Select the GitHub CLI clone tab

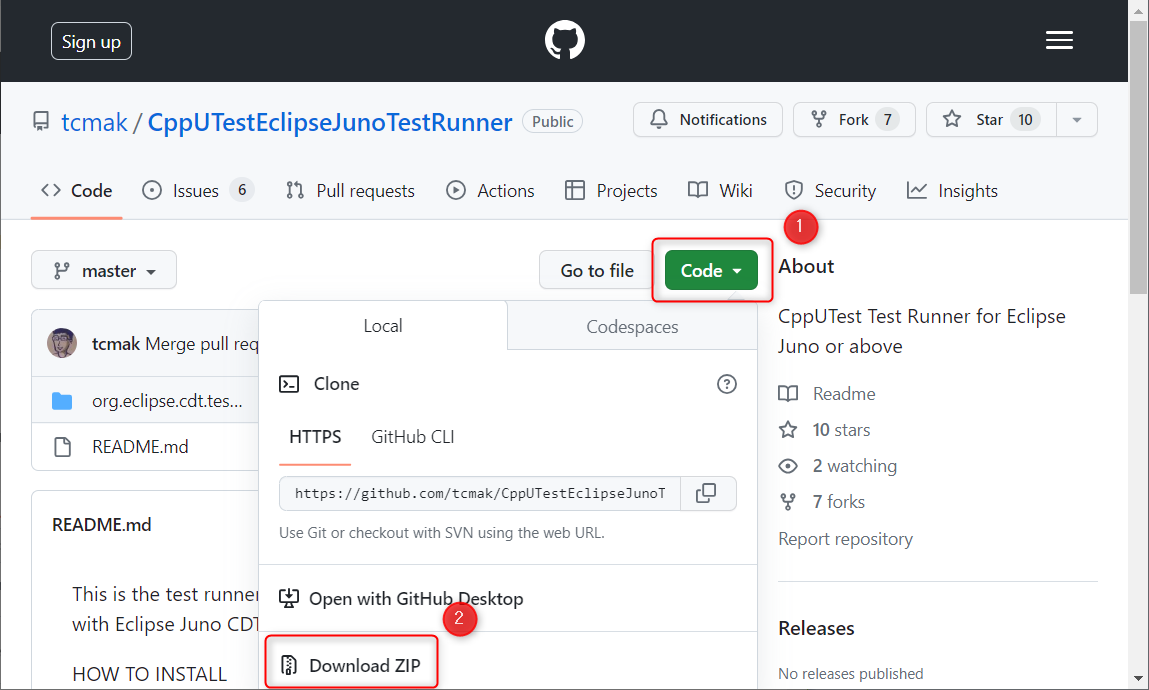[413, 437]
